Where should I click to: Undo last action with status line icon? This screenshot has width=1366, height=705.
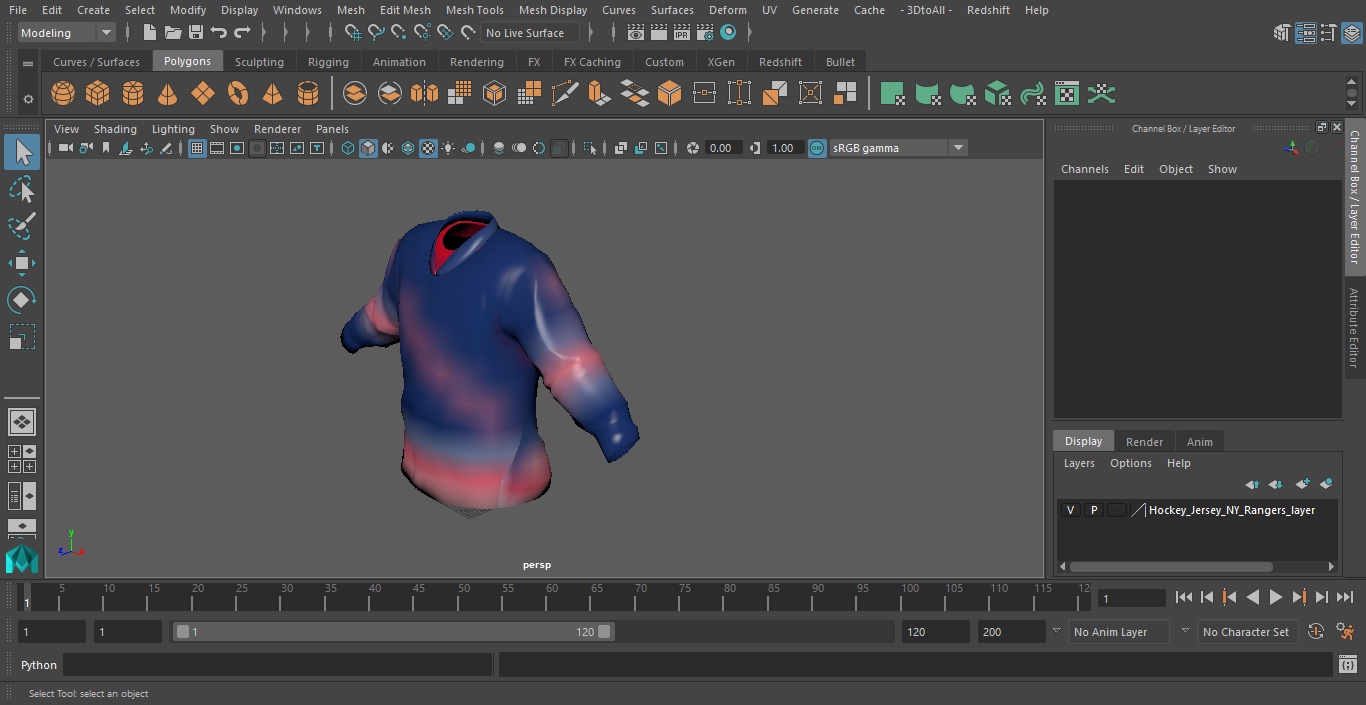coord(219,33)
